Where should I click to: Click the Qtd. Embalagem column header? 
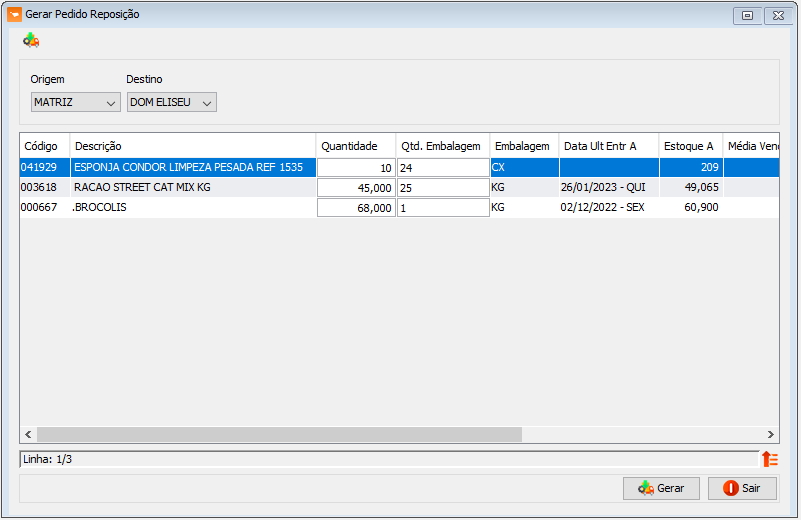443,146
